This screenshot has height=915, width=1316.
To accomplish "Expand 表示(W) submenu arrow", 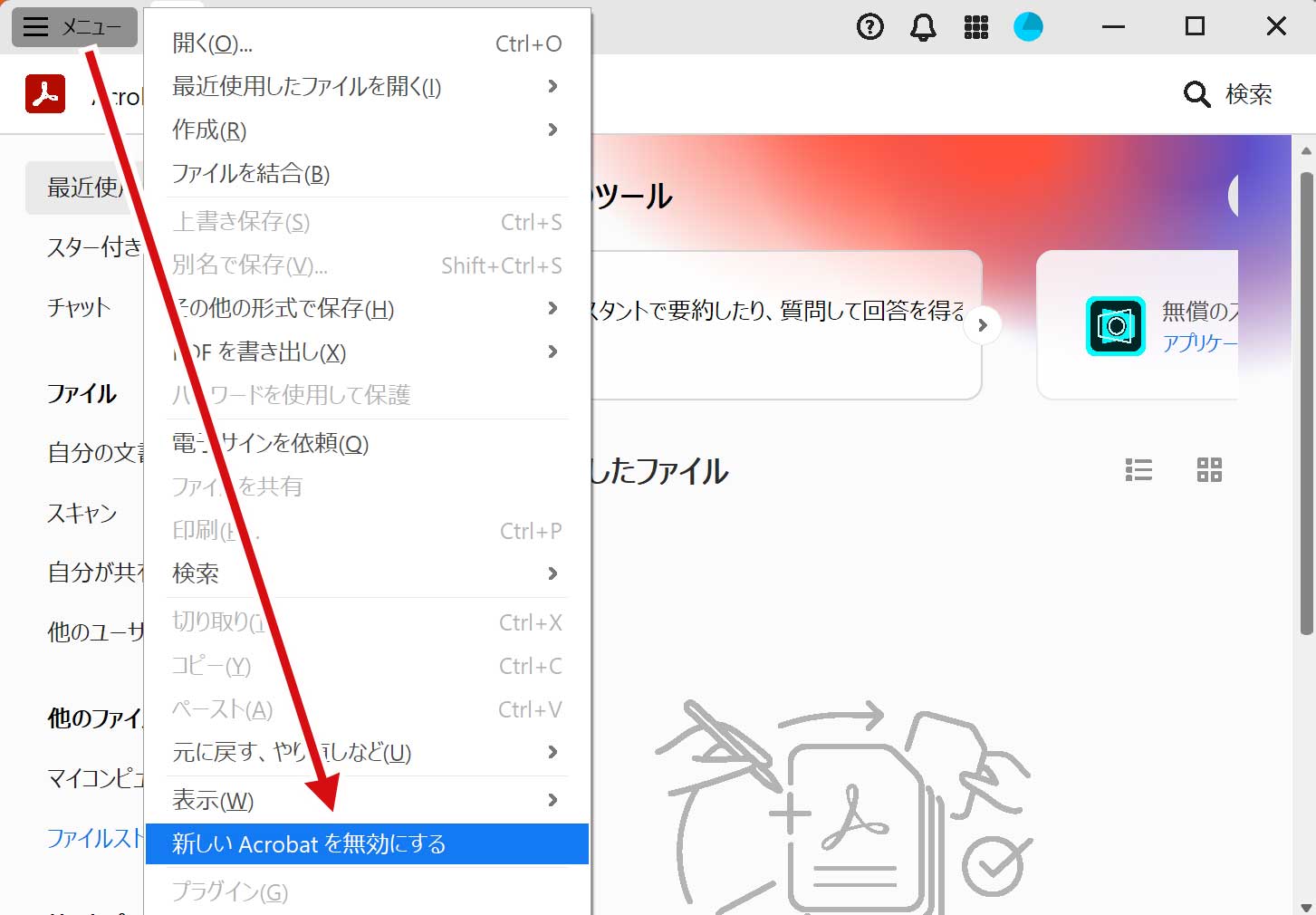I will [552, 800].
